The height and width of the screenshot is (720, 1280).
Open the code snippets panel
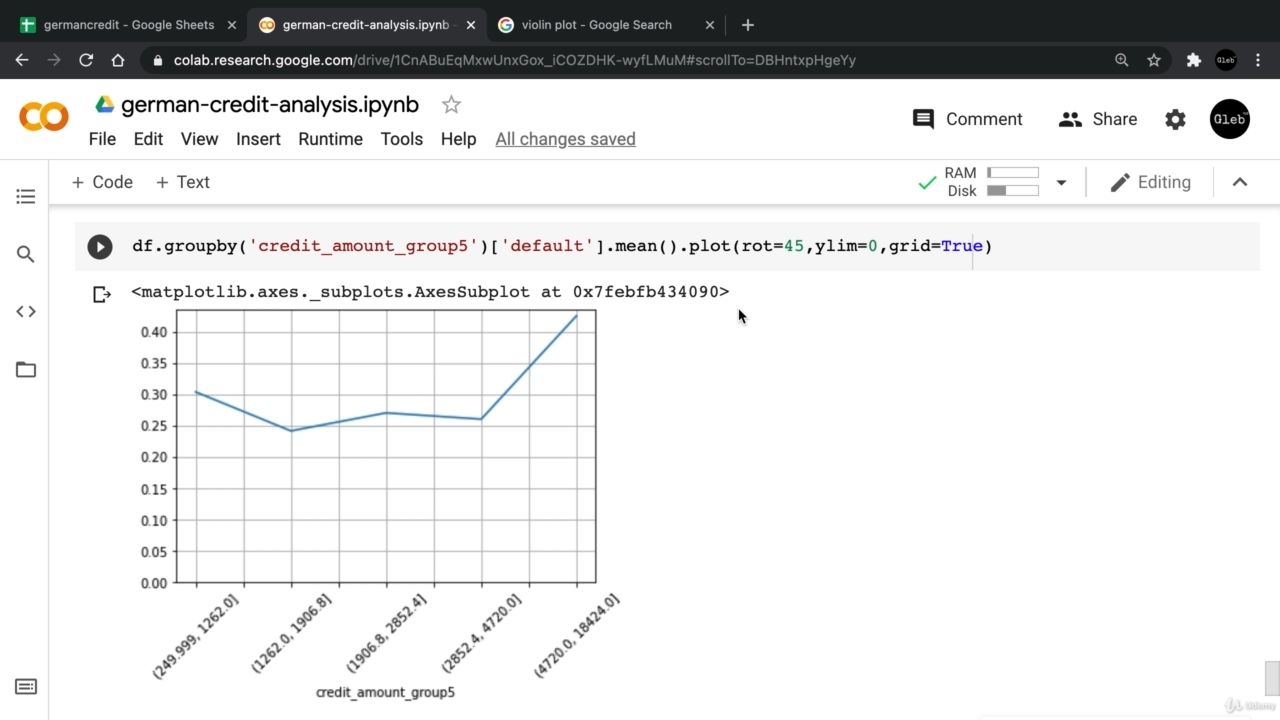[x=26, y=311]
